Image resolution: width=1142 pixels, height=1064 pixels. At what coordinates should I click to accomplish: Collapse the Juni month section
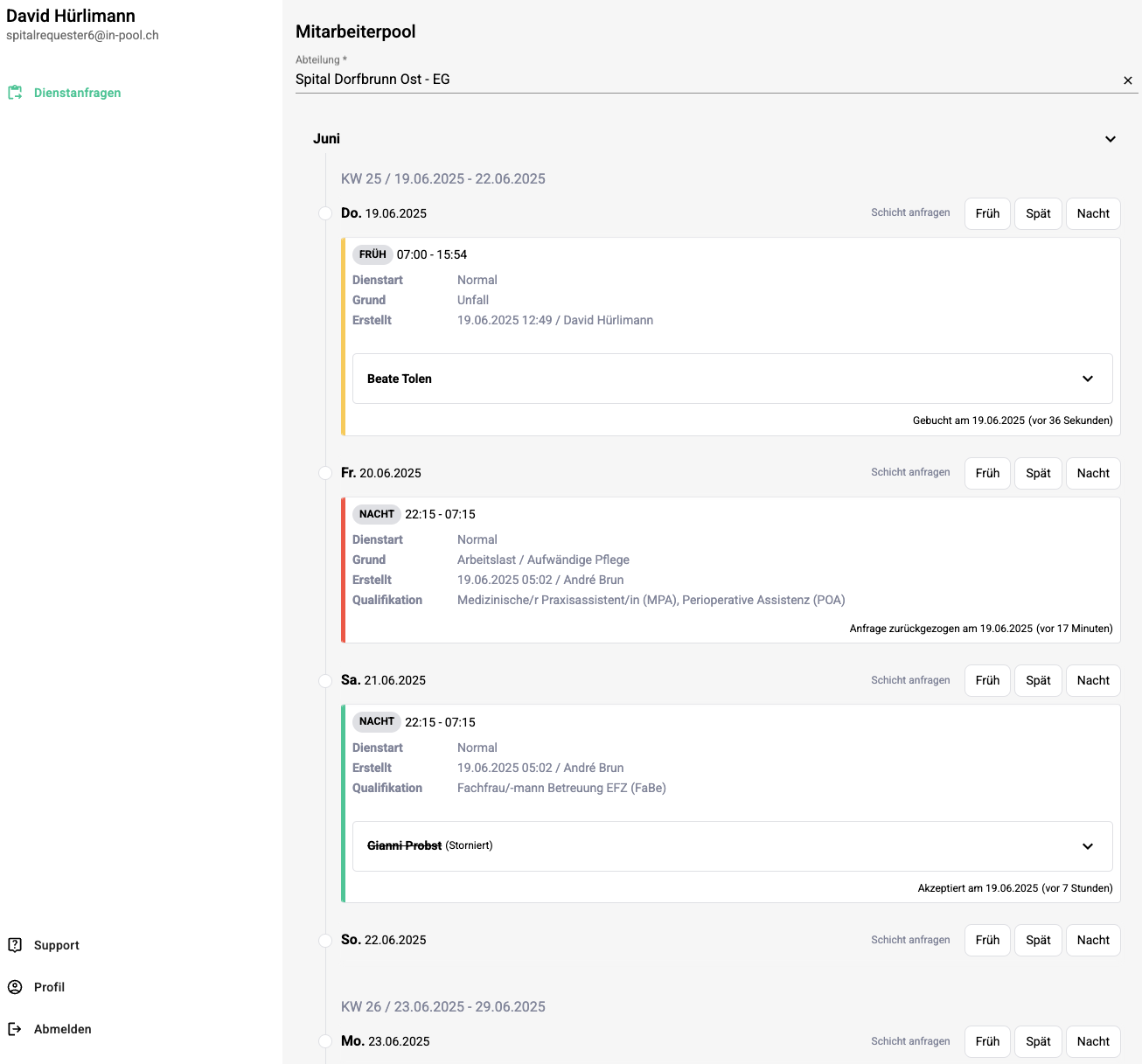pos(1111,139)
